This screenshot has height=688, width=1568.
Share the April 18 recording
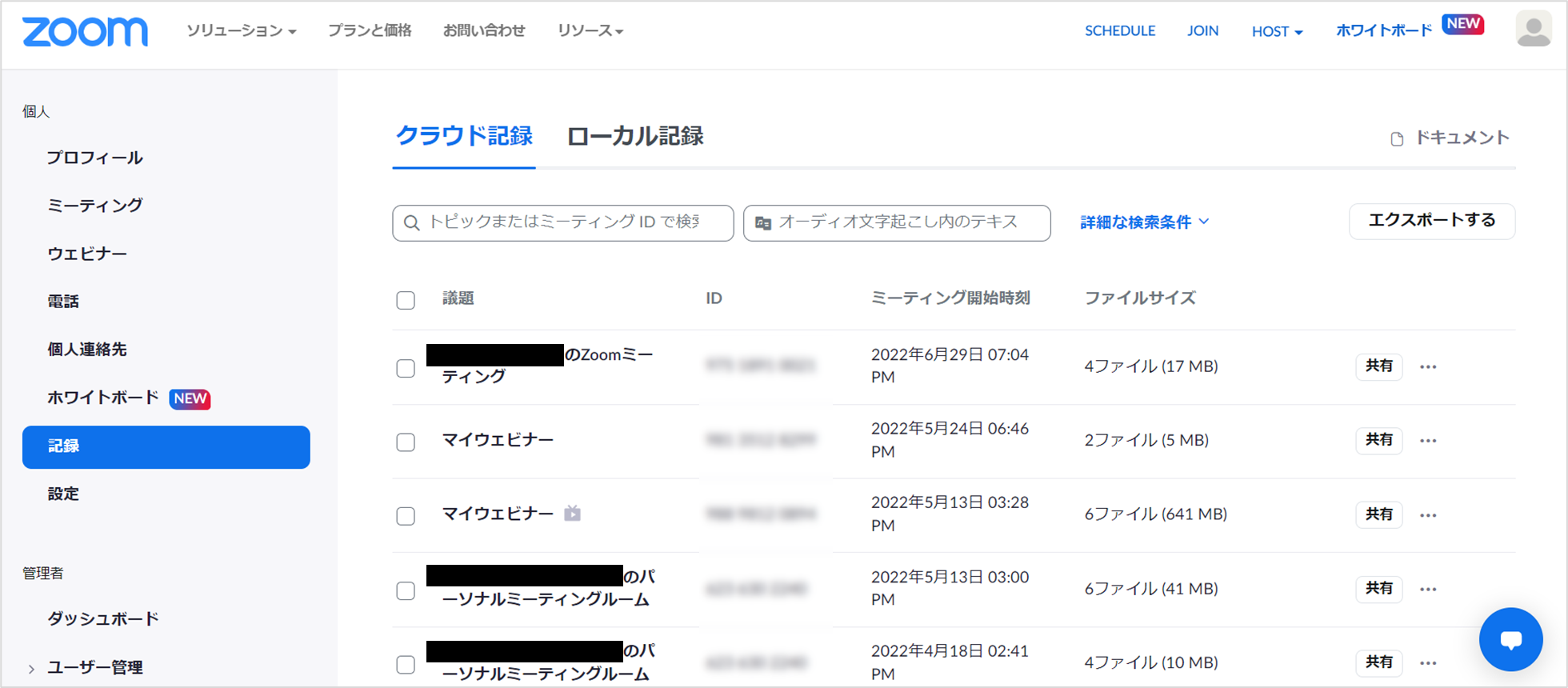pyautogui.click(x=1379, y=662)
